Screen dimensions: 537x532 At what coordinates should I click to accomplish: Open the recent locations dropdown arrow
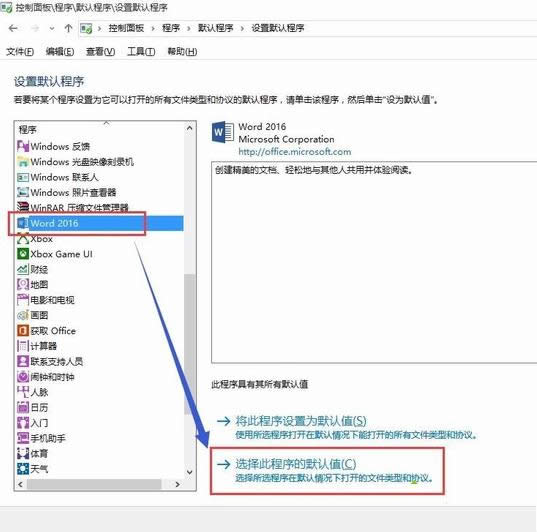[52, 28]
